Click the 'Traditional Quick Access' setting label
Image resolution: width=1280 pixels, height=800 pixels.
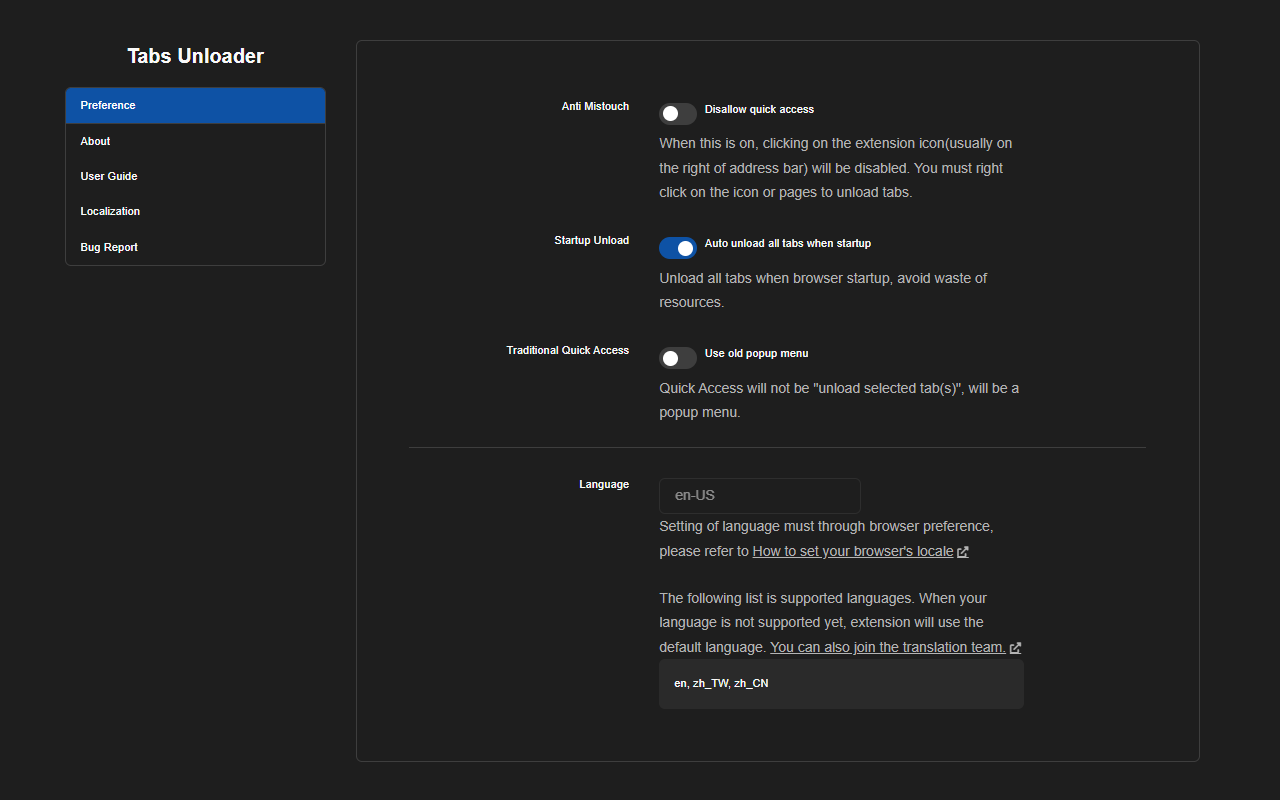click(567, 350)
